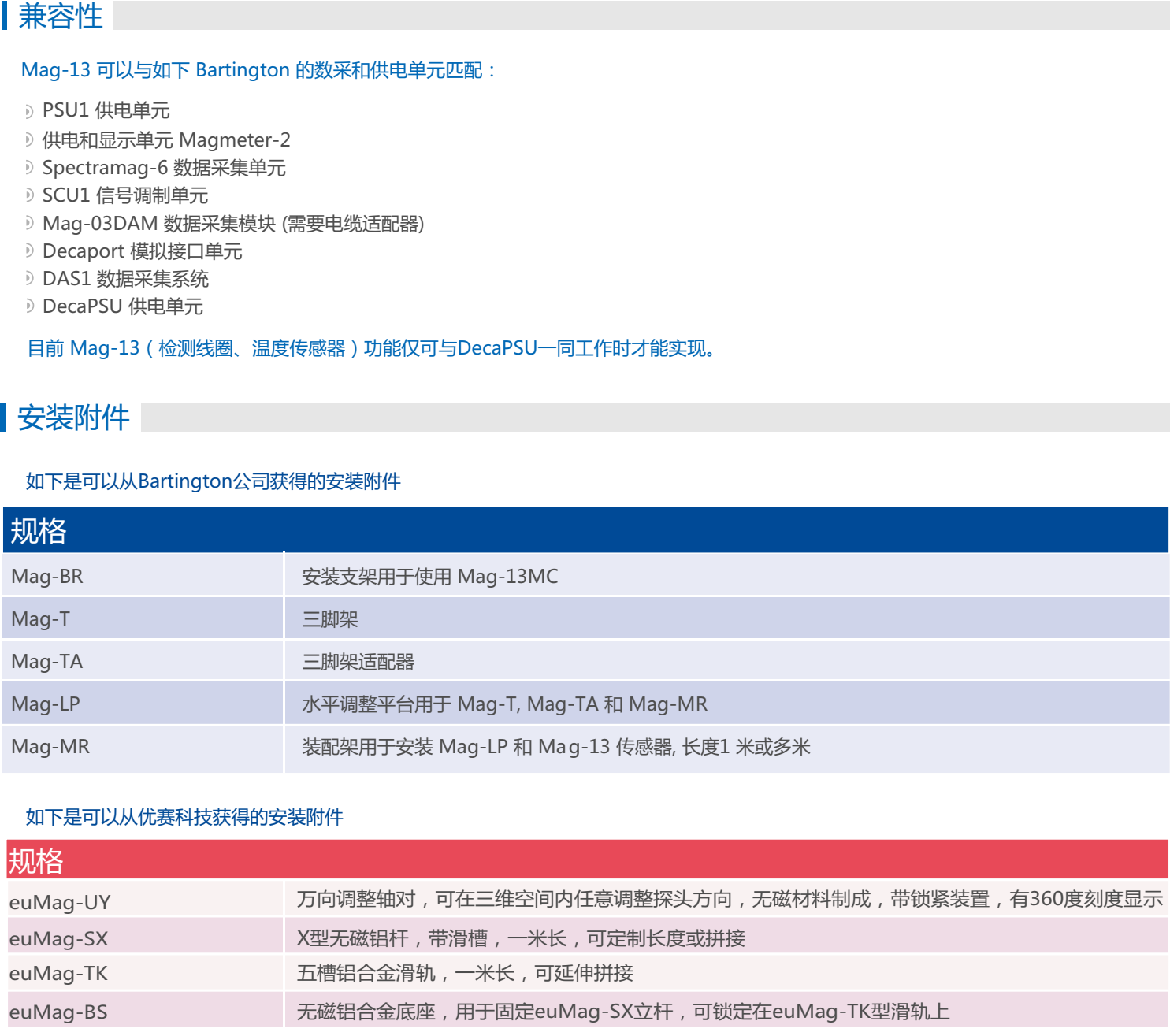Click the 三脚架 description cell
Screen dimensions: 1170x1036
pyautogui.click(x=726, y=619)
